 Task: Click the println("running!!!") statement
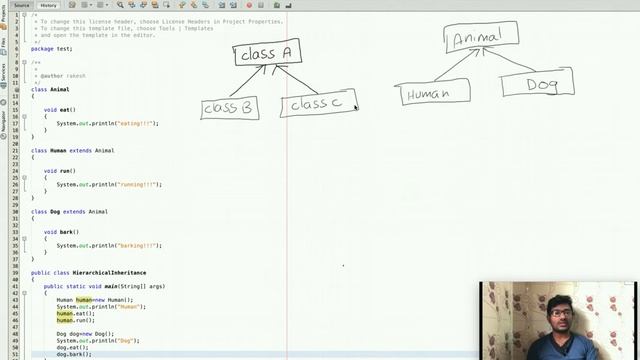click(109, 184)
